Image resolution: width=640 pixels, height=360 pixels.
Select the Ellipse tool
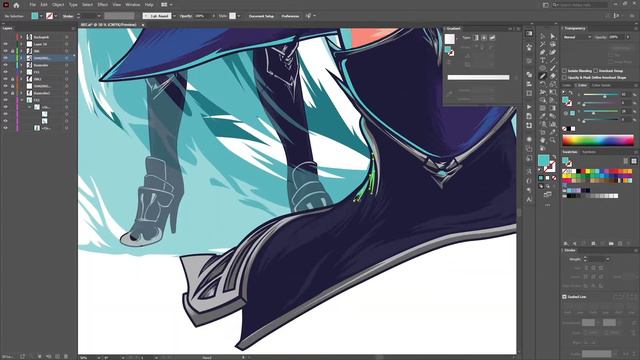[x=542, y=68]
